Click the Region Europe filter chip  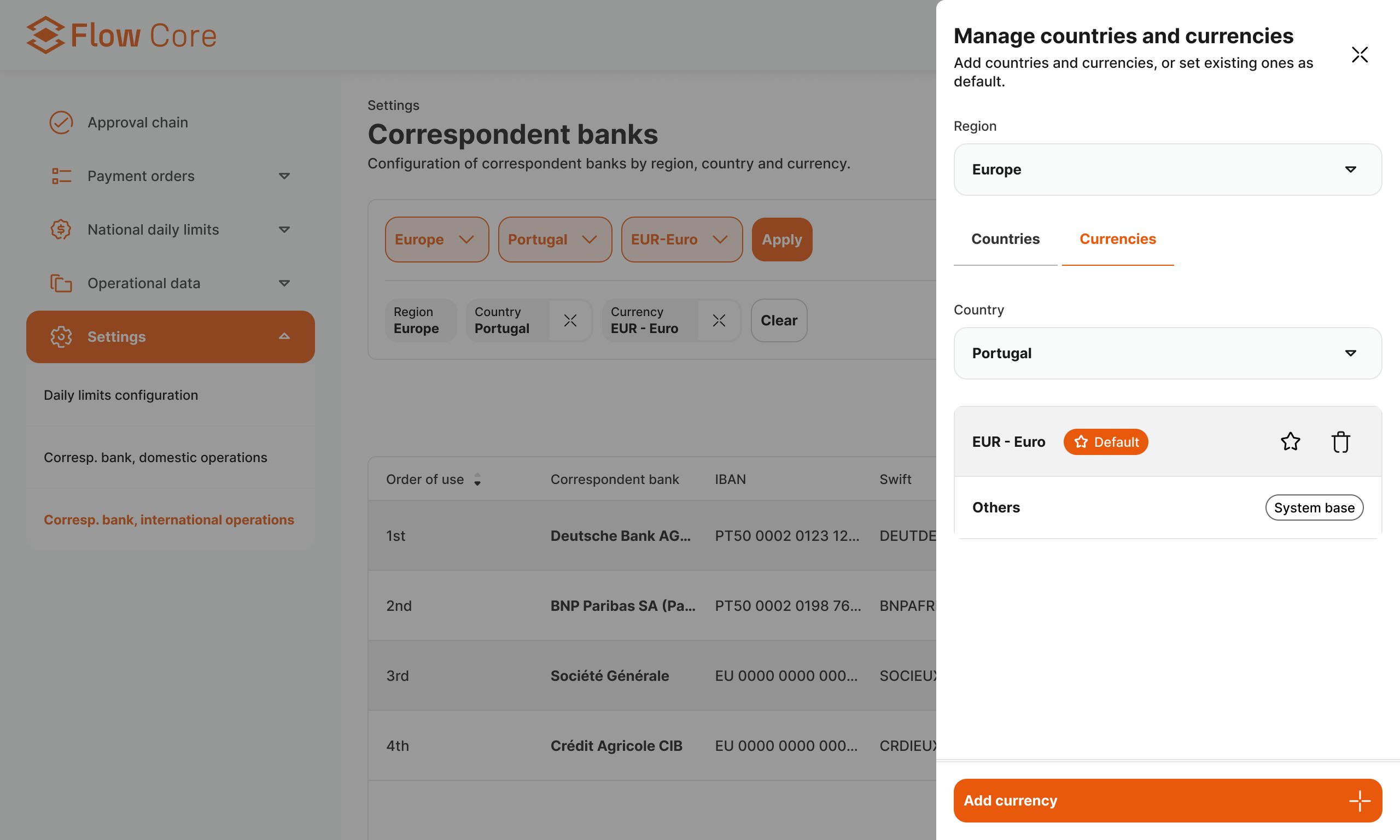click(x=420, y=320)
